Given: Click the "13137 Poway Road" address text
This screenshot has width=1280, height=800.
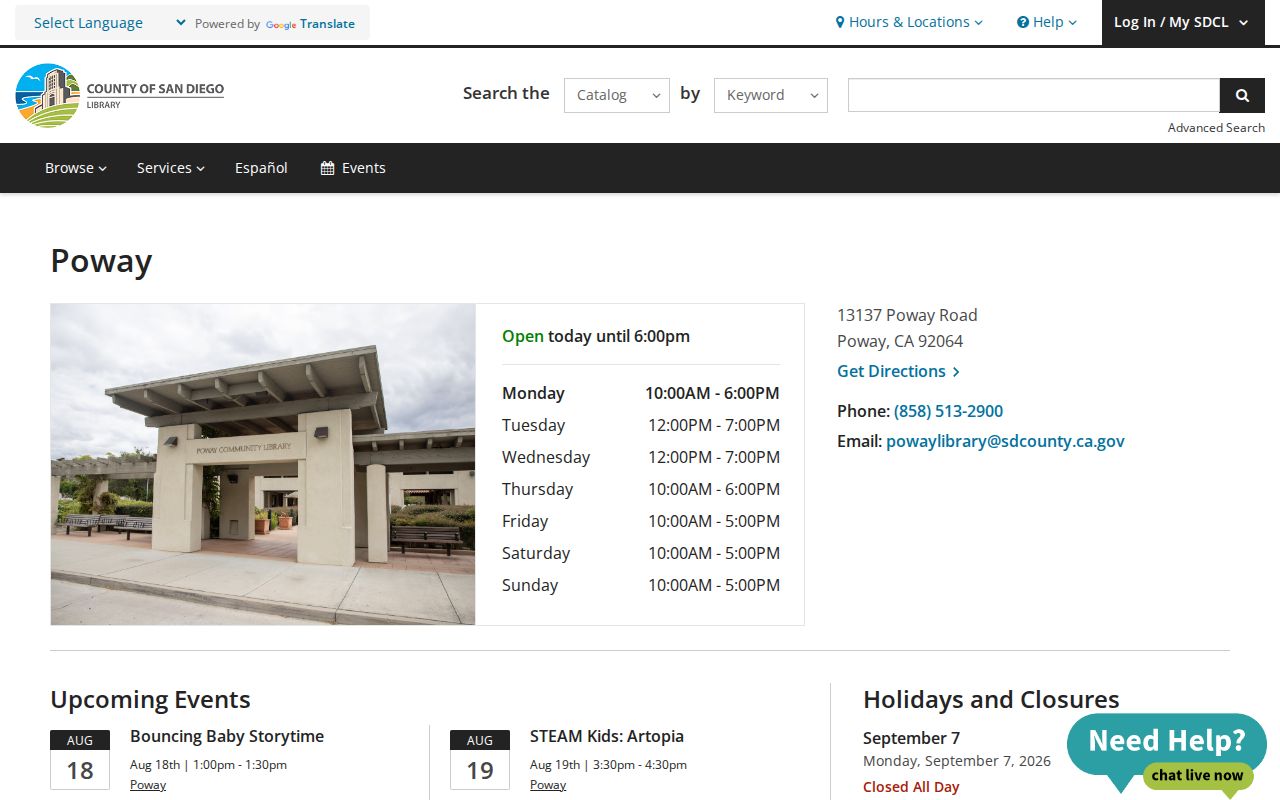Looking at the screenshot, I should point(907,315).
